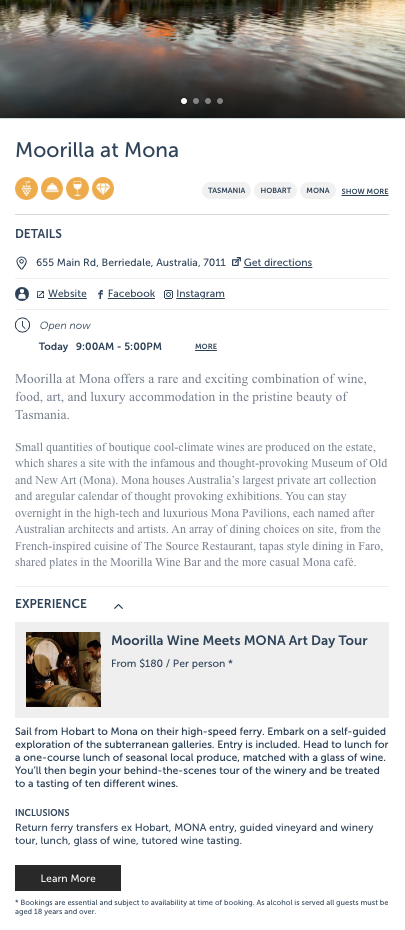Select the third carousel dot
Image resolution: width=405 pixels, height=930 pixels.
tap(208, 101)
